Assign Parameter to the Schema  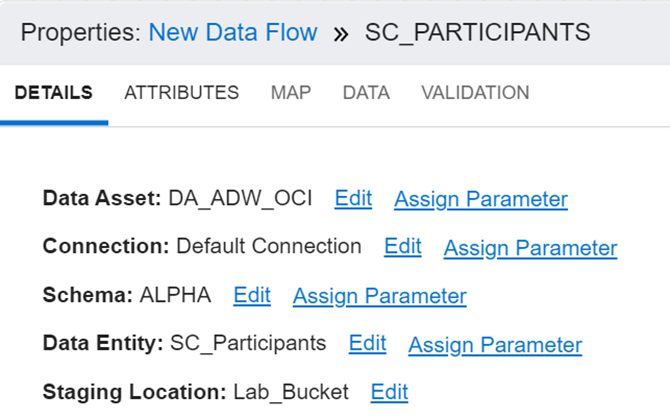(x=379, y=296)
